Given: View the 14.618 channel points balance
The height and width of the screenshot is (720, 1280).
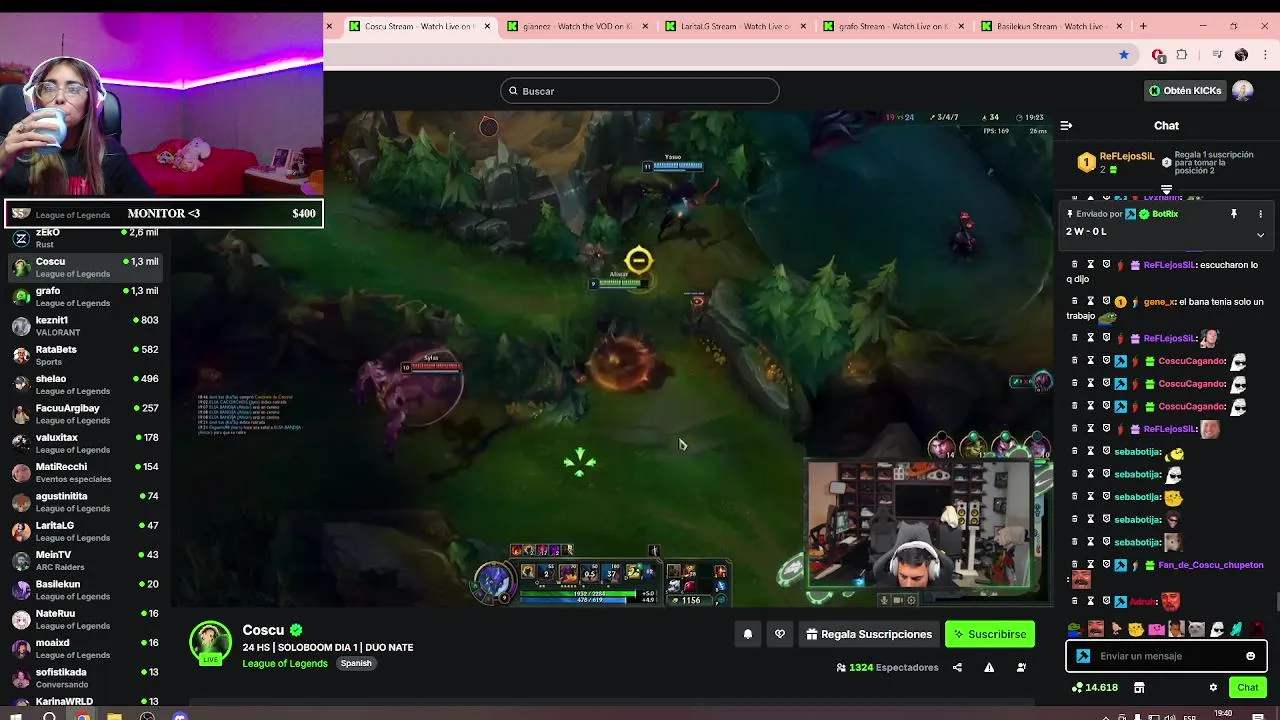Looking at the screenshot, I should click(1095, 688).
